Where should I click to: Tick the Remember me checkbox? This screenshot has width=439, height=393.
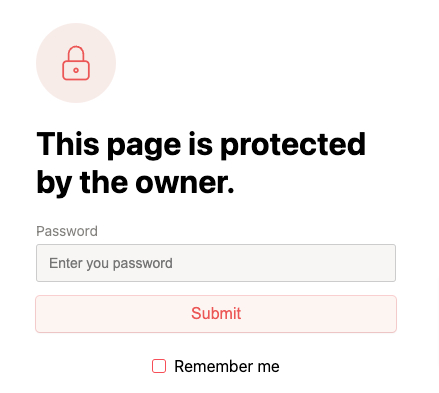click(159, 366)
